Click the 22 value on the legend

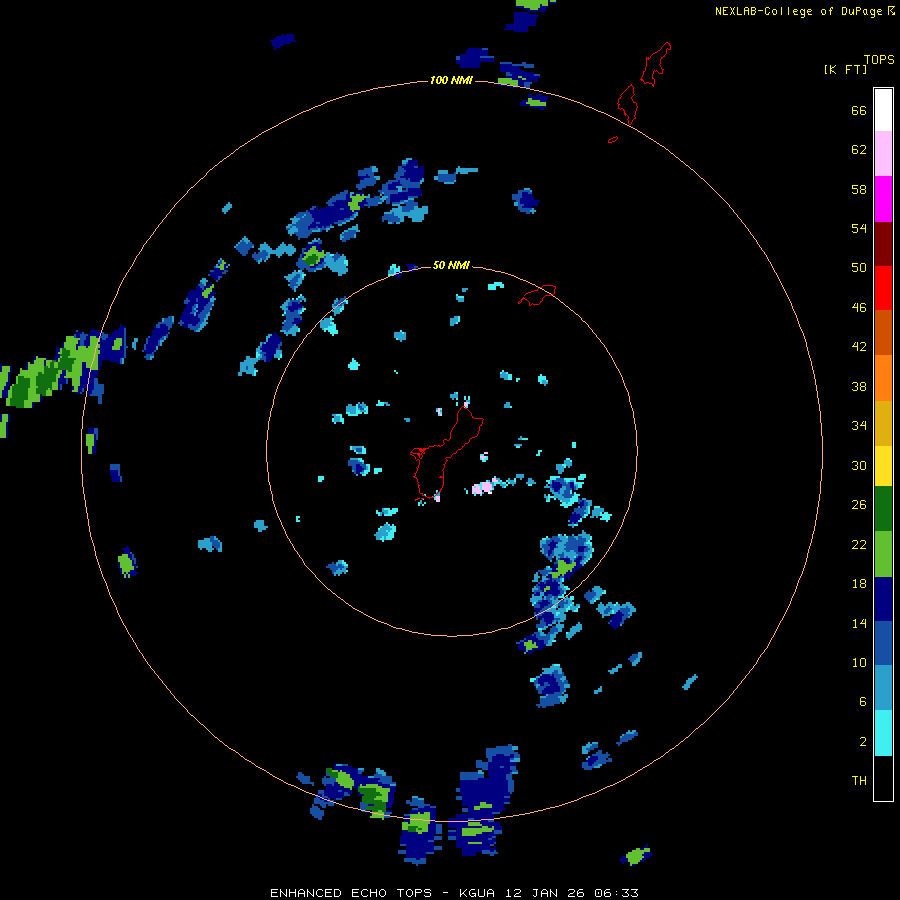[x=859, y=544]
